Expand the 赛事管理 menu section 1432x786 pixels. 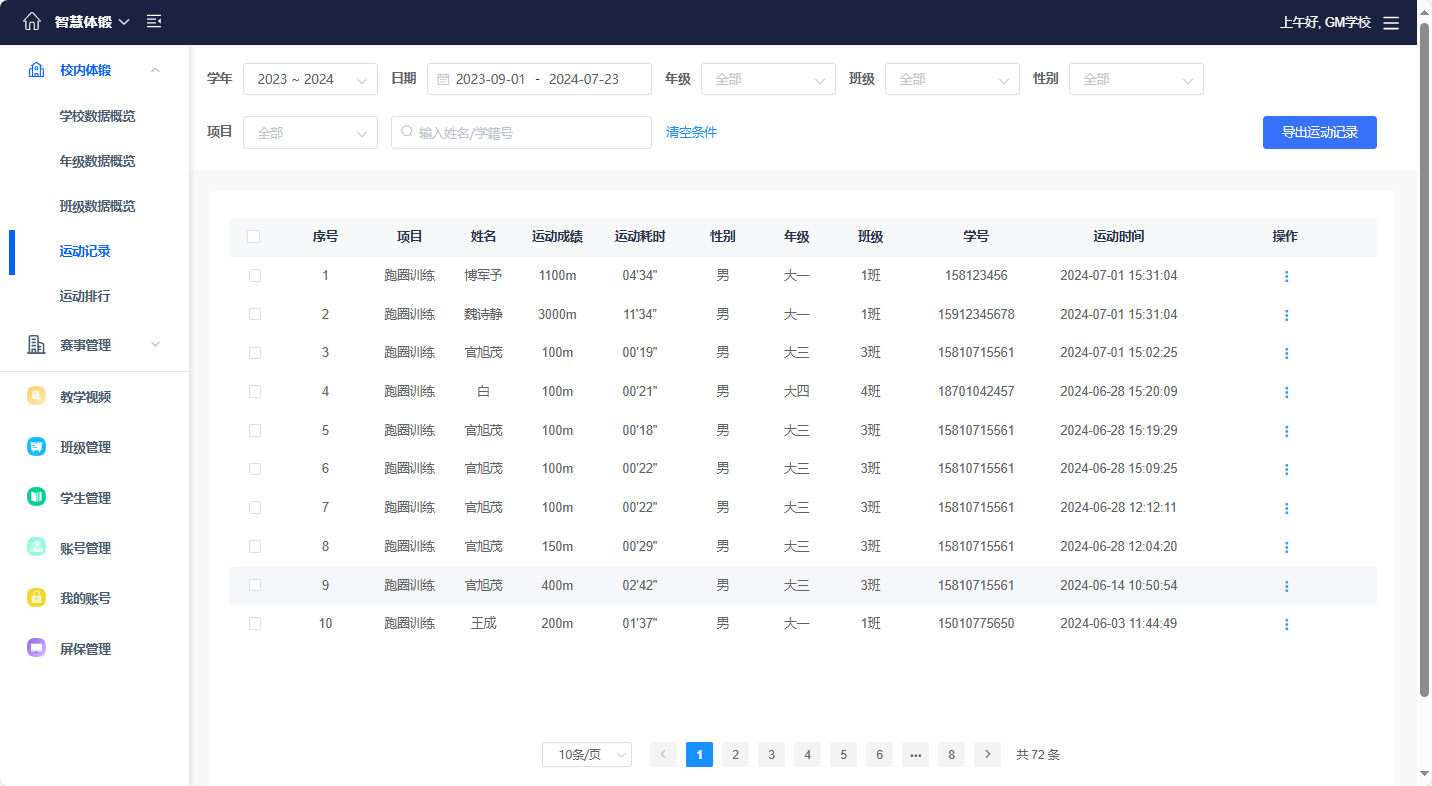point(155,345)
